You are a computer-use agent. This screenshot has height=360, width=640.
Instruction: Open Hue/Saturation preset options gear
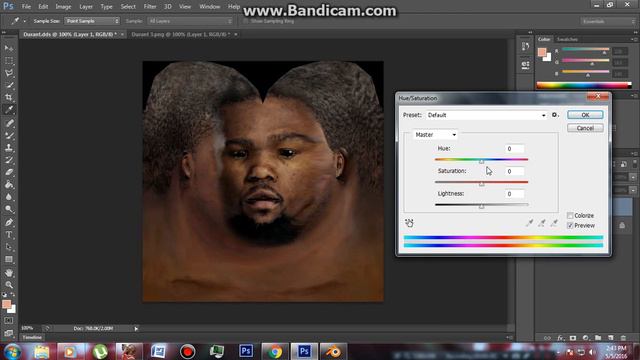click(554, 115)
